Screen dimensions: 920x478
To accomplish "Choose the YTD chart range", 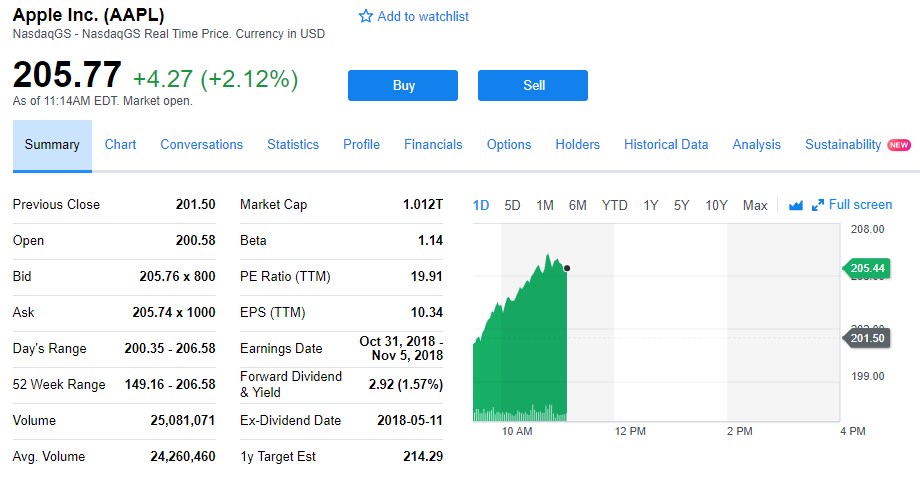I will [x=614, y=205].
